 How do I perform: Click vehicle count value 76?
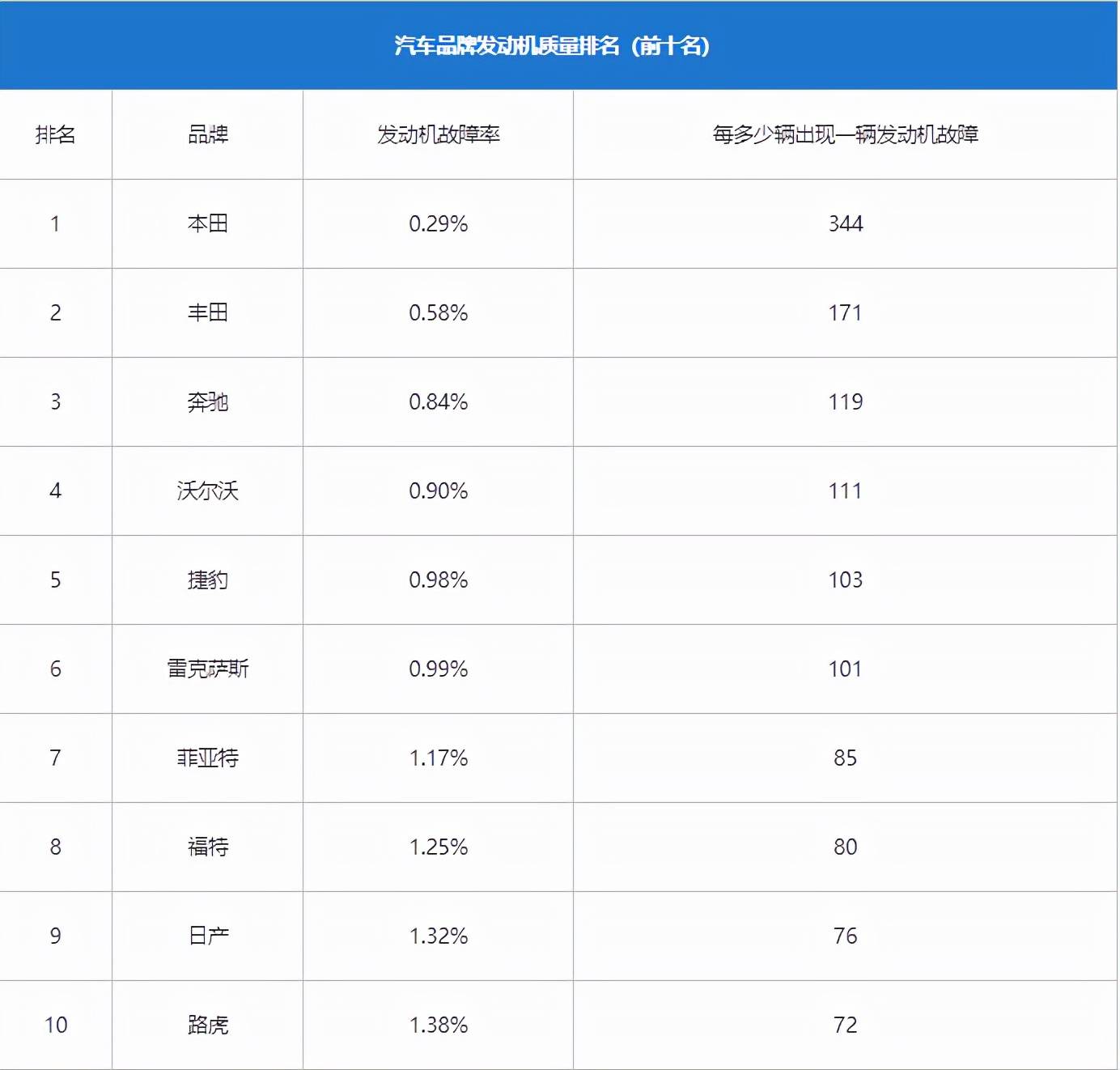click(846, 936)
